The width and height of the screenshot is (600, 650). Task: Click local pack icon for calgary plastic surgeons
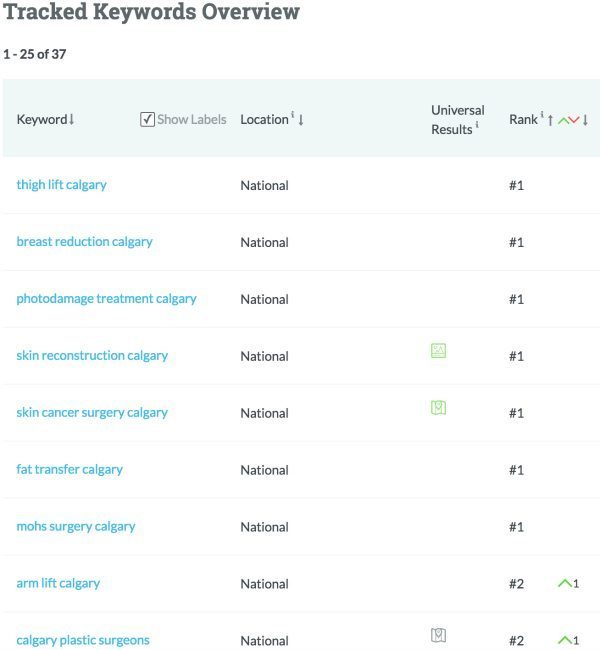pyautogui.click(x=438, y=635)
